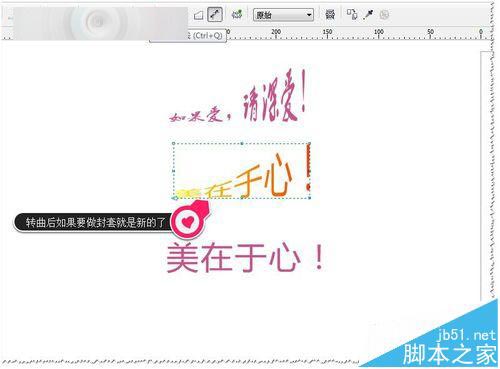500x369 pixels.
Task: Click the left-middle envelope node
Action: (x=174, y=171)
